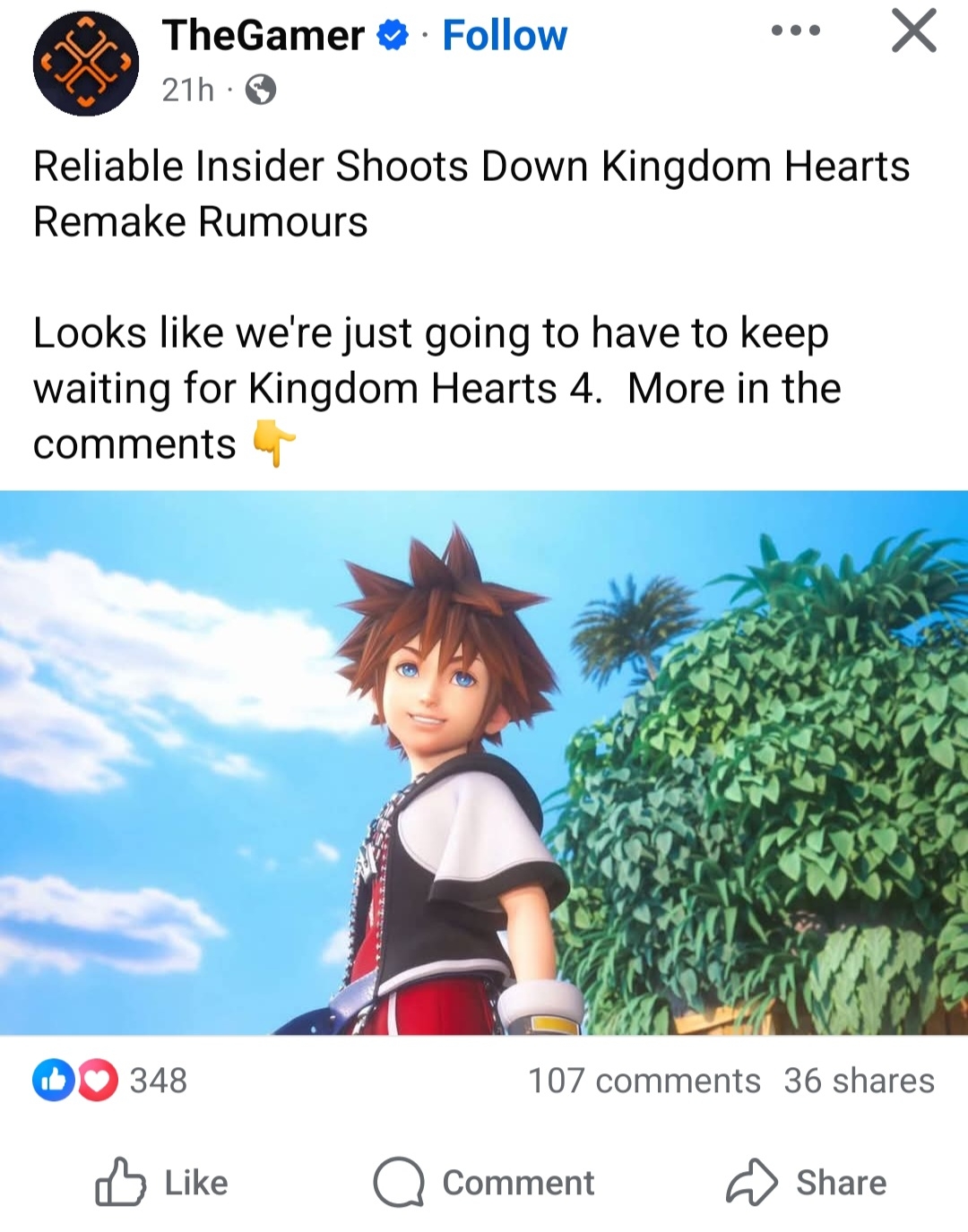Open the 348 reactions count
The height and width of the screenshot is (1232, 968).
point(159,1081)
